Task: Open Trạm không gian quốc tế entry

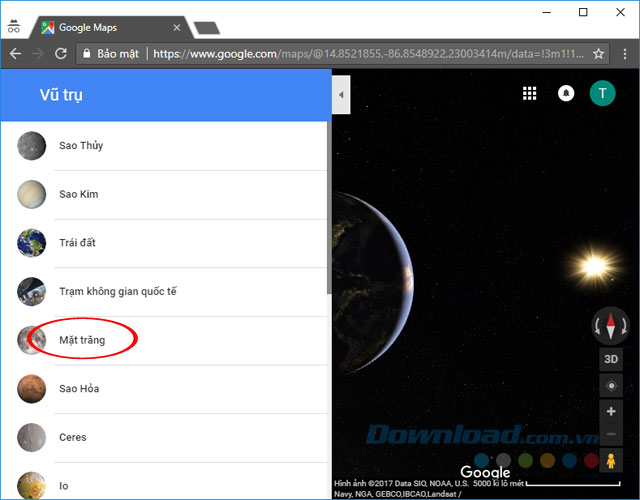Action: [x=164, y=291]
